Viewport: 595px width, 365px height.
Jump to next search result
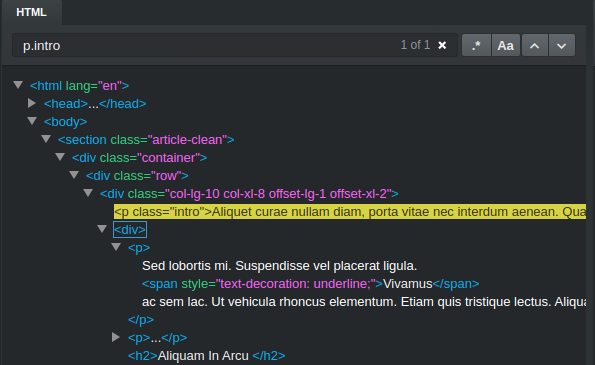[562, 46]
